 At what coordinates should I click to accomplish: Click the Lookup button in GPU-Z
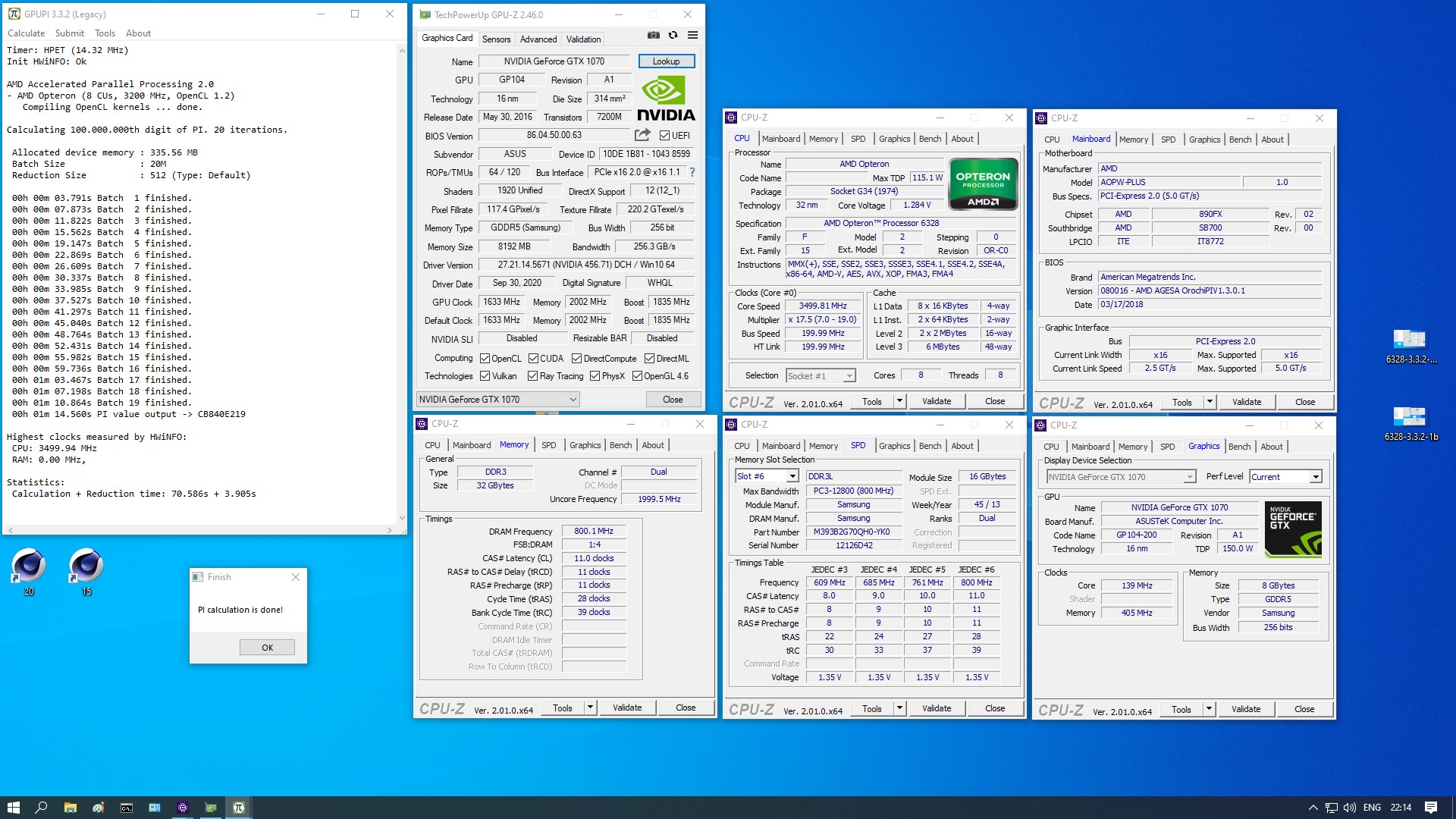[x=666, y=61]
